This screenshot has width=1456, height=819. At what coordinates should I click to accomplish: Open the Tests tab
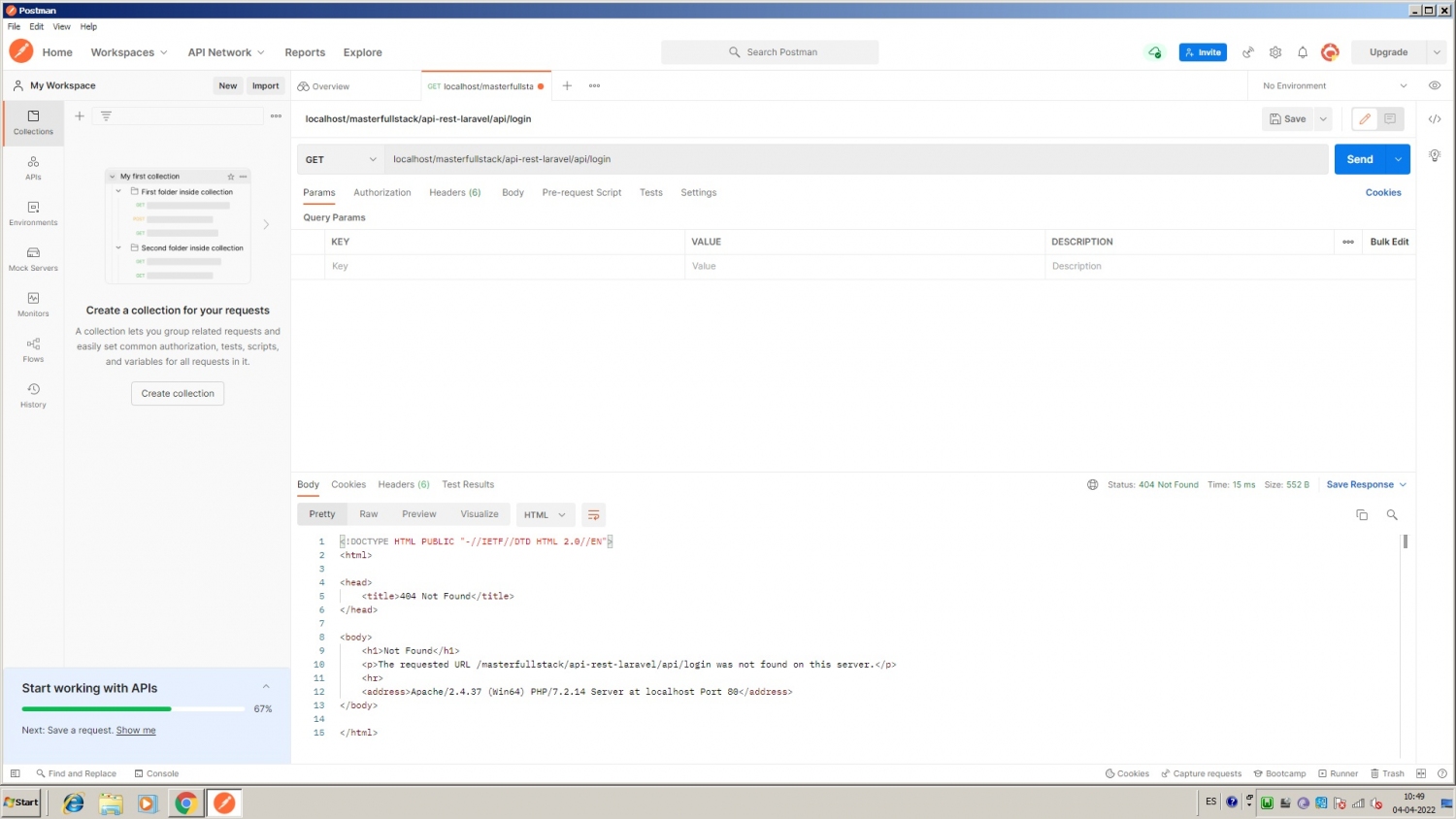651,192
